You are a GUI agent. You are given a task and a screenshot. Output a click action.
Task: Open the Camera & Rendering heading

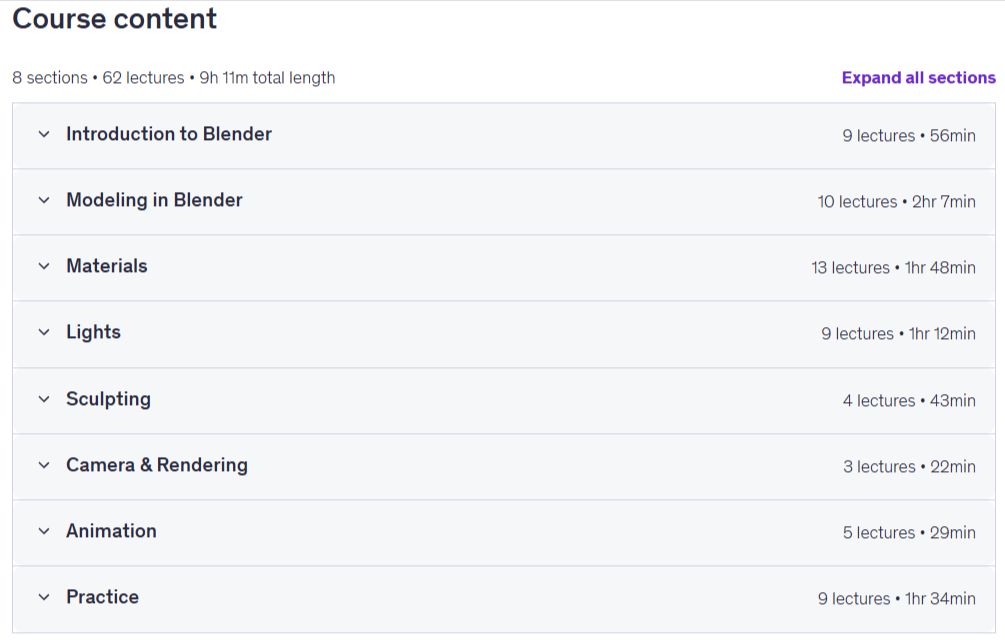156,465
